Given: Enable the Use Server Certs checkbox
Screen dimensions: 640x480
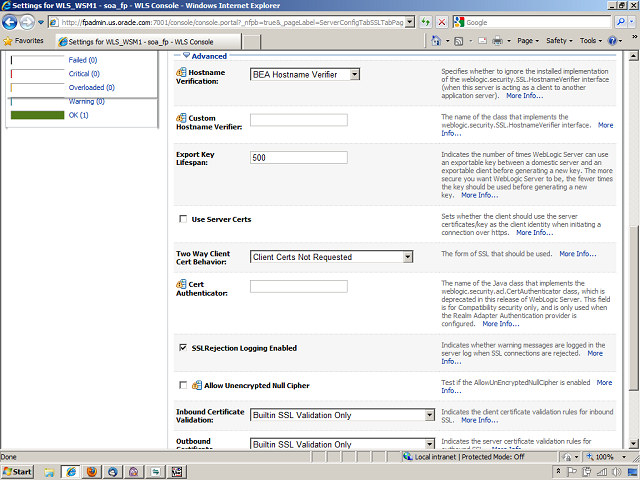Looking at the screenshot, I should tap(182, 218).
